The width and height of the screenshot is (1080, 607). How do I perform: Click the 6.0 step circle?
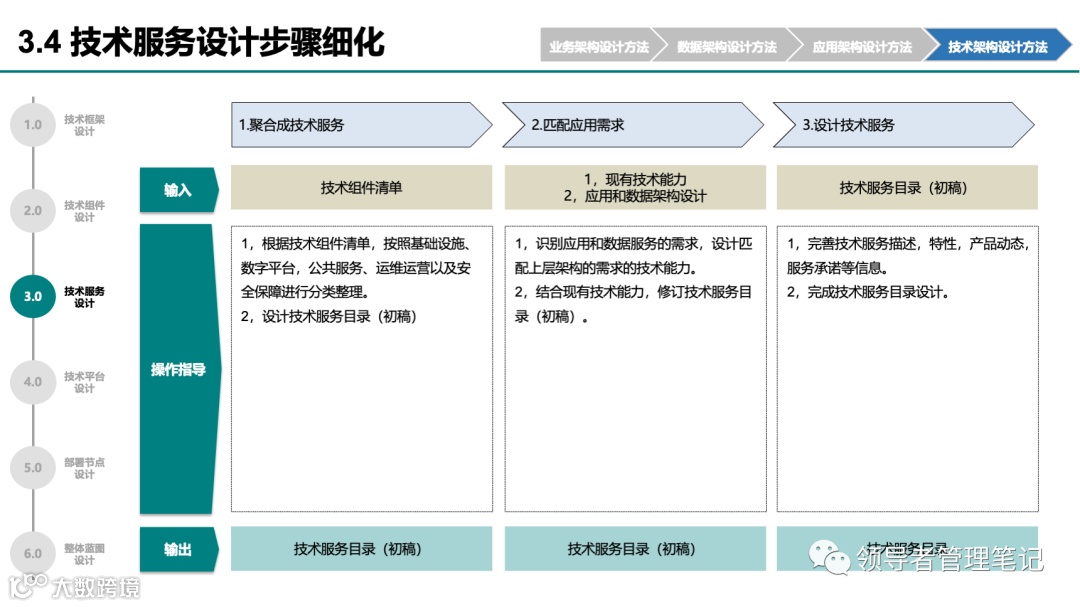pos(33,553)
